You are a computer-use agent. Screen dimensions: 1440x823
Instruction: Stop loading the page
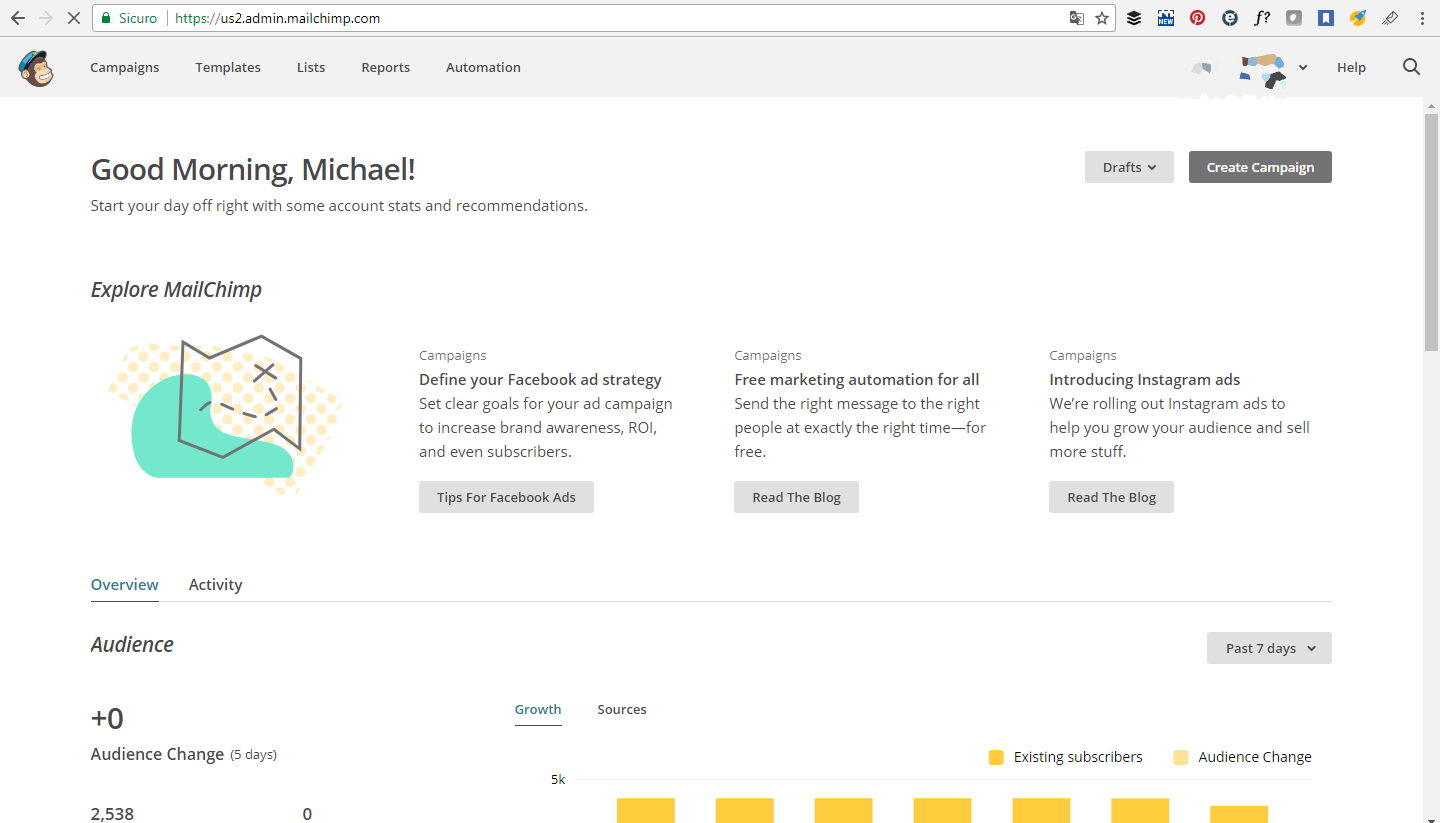[x=74, y=18]
